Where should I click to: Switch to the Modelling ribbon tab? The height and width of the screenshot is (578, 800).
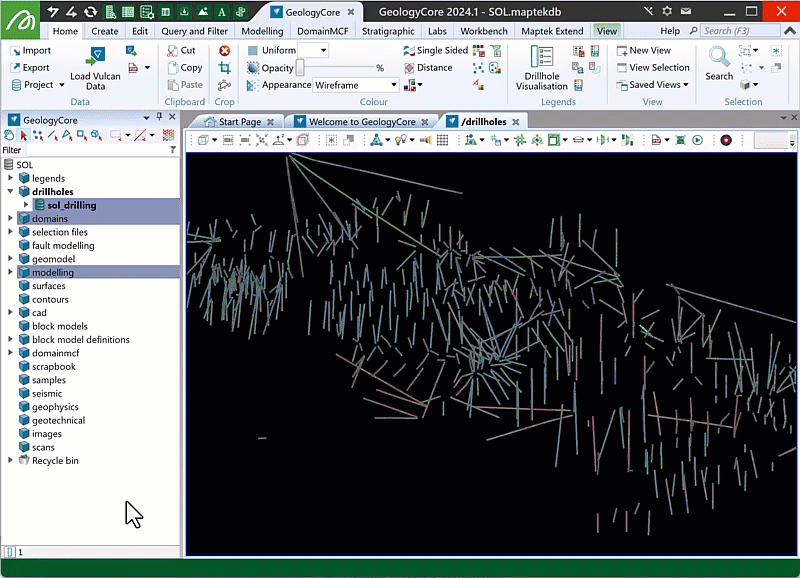(x=262, y=31)
